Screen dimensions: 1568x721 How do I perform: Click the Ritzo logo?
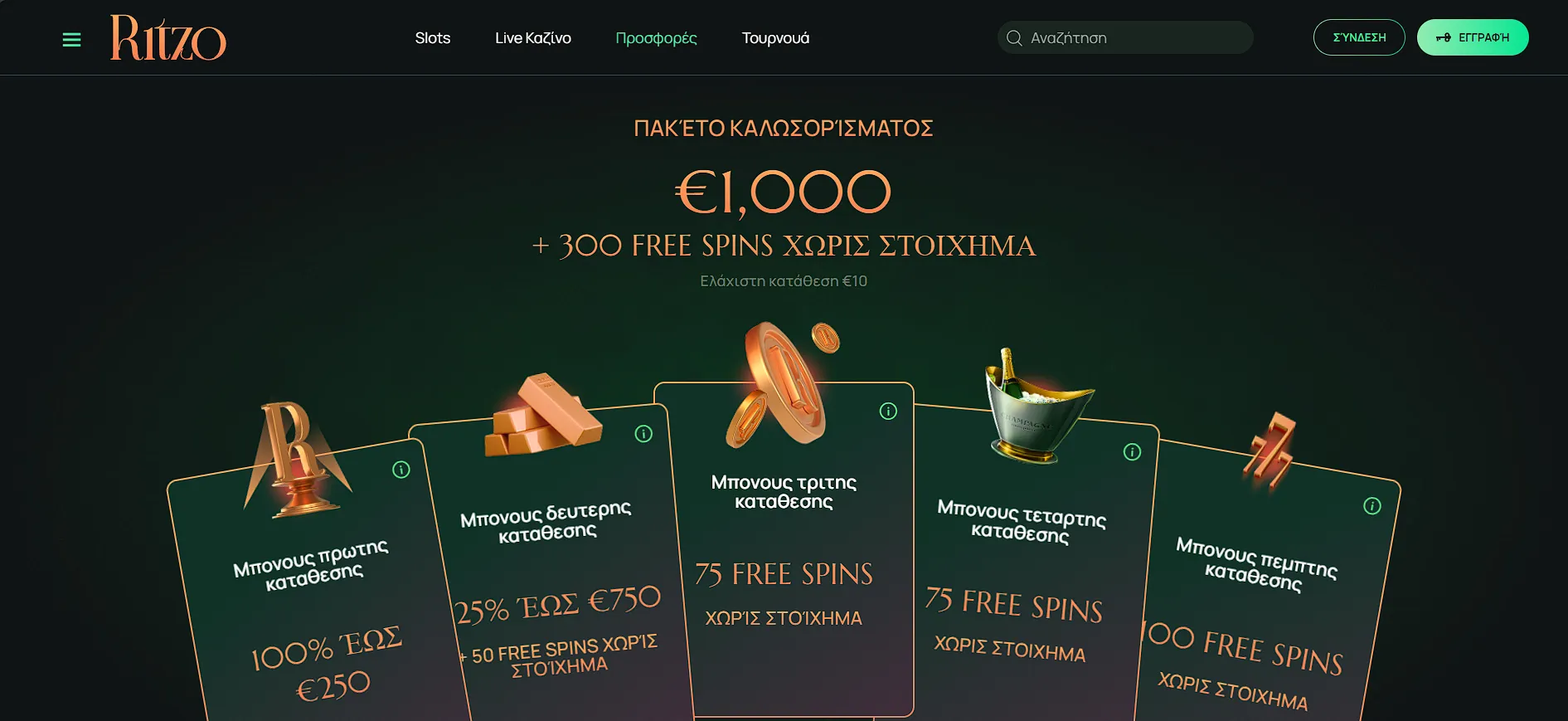click(168, 38)
